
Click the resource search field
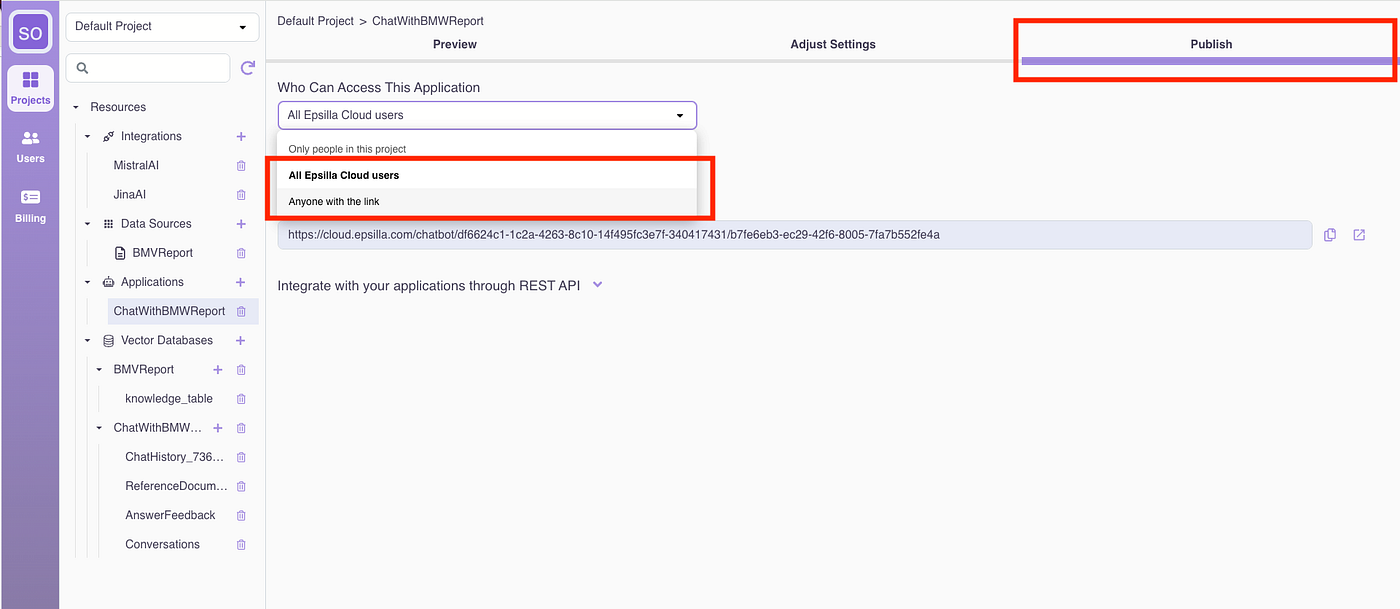pos(148,68)
